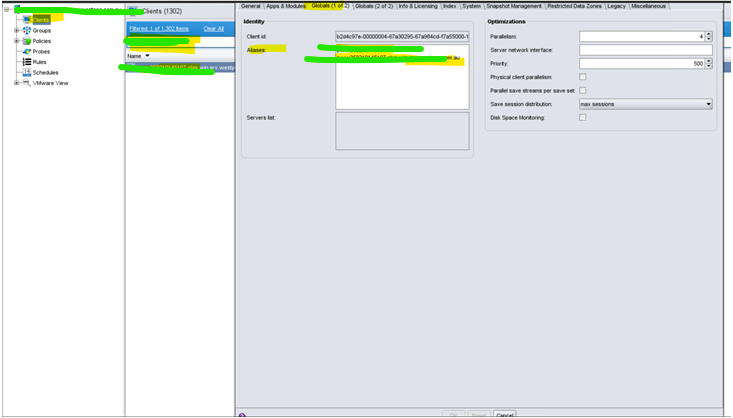The width and height of the screenshot is (733, 418).
Task: Select the filtered client row in list
Action: coord(180,67)
